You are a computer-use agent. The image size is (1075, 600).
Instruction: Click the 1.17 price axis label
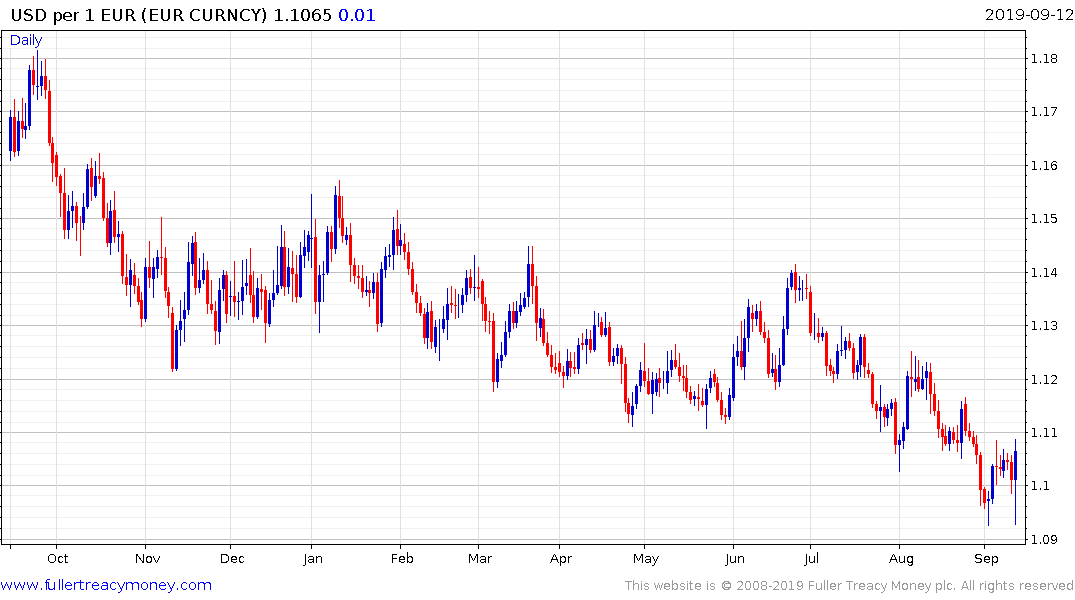coord(1044,112)
